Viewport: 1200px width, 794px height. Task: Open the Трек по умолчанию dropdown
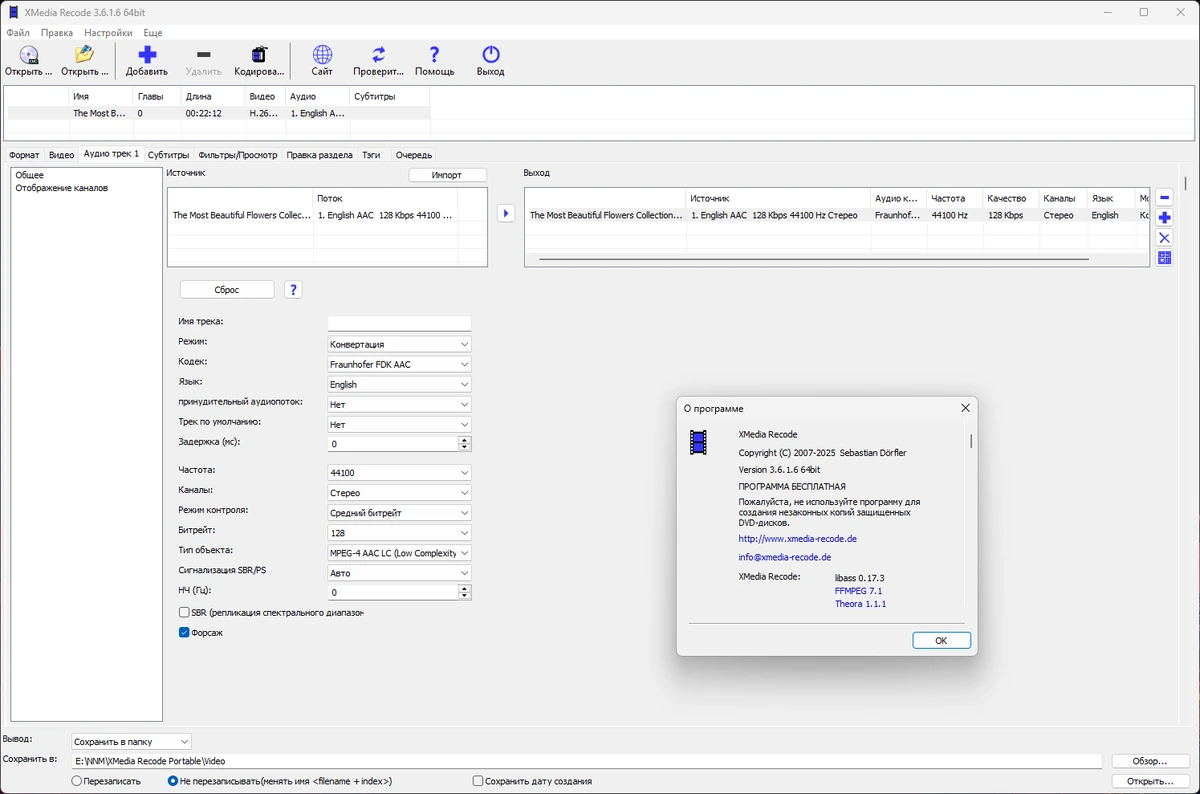pyautogui.click(x=399, y=424)
